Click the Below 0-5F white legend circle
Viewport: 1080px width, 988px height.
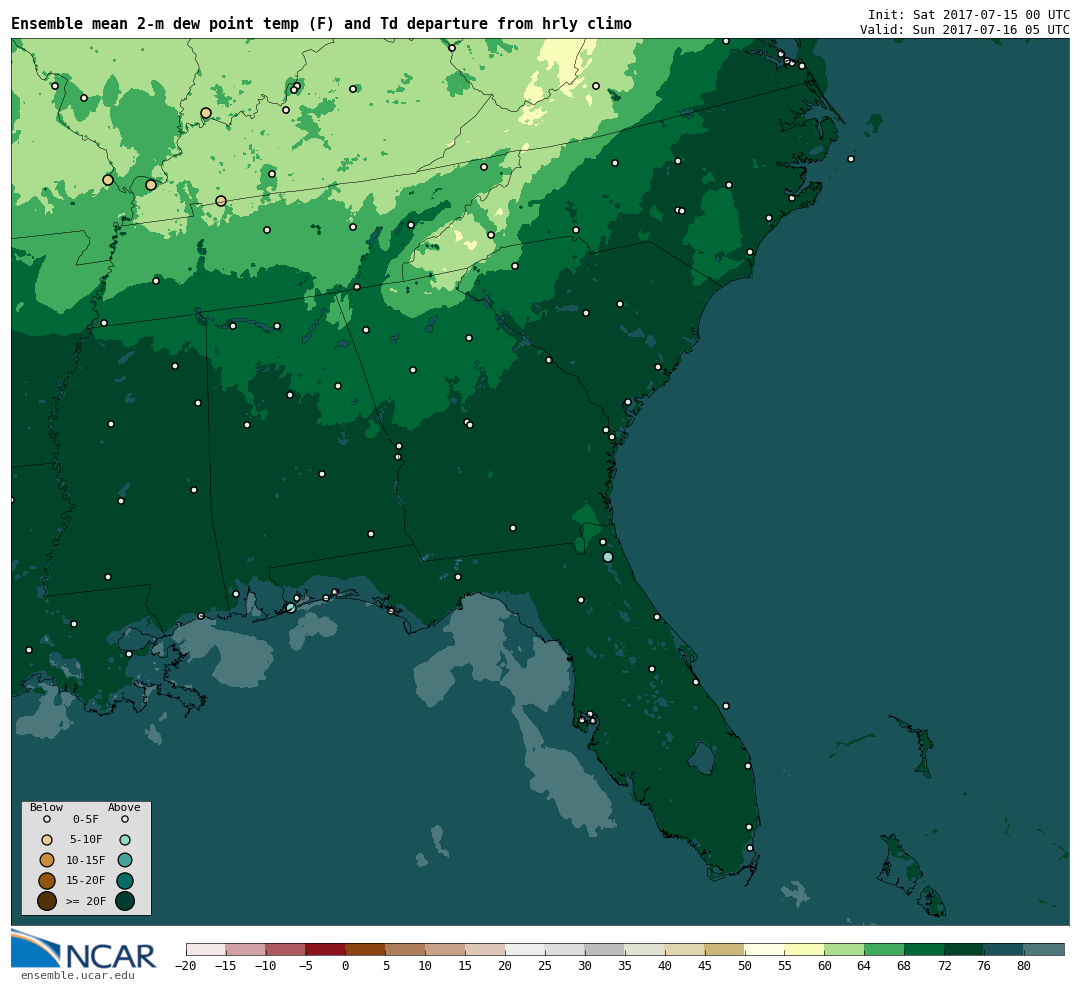pos(47,820)
